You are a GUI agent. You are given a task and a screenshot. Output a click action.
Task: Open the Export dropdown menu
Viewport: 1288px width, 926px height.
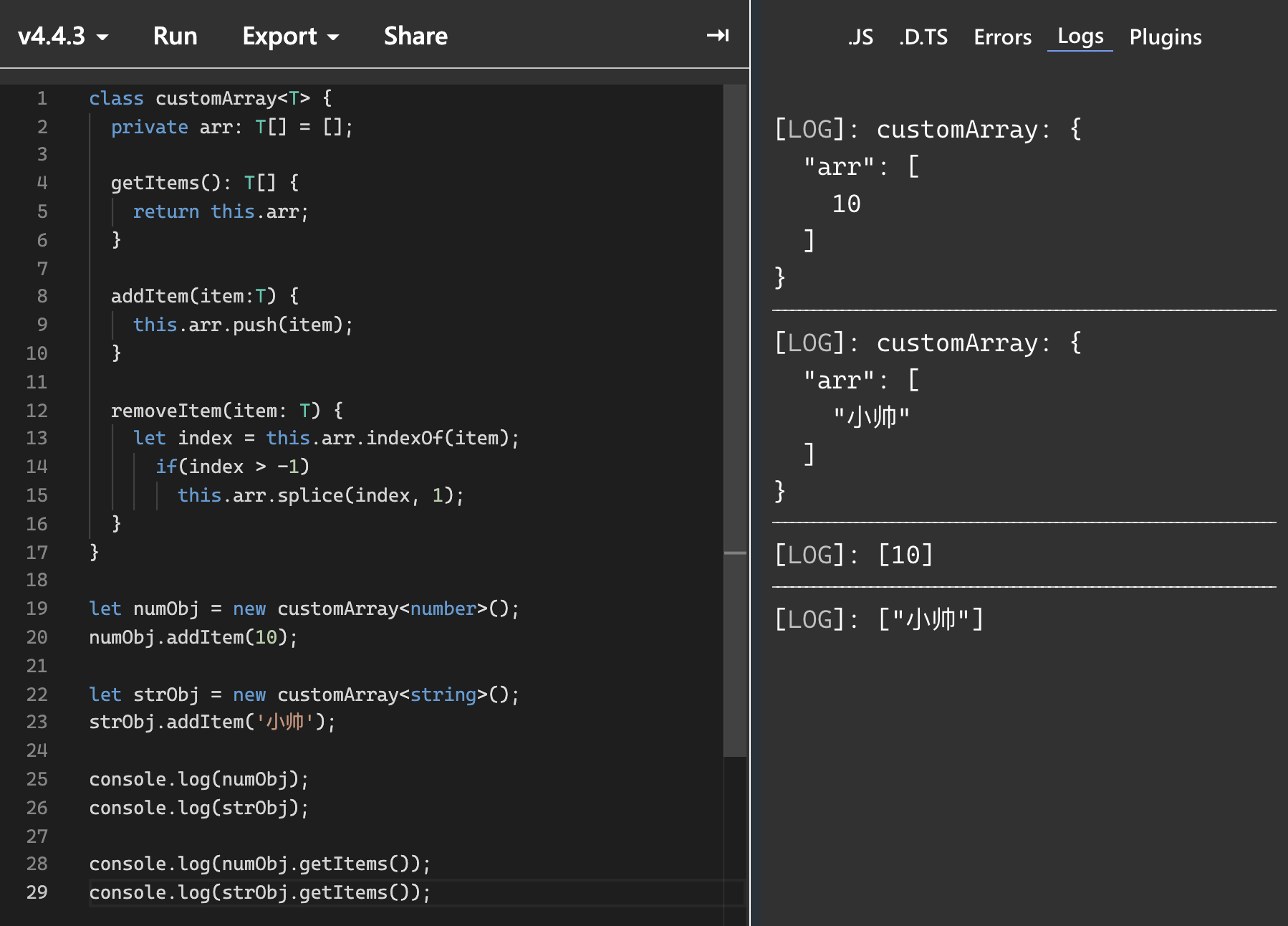tap(290, 36)
